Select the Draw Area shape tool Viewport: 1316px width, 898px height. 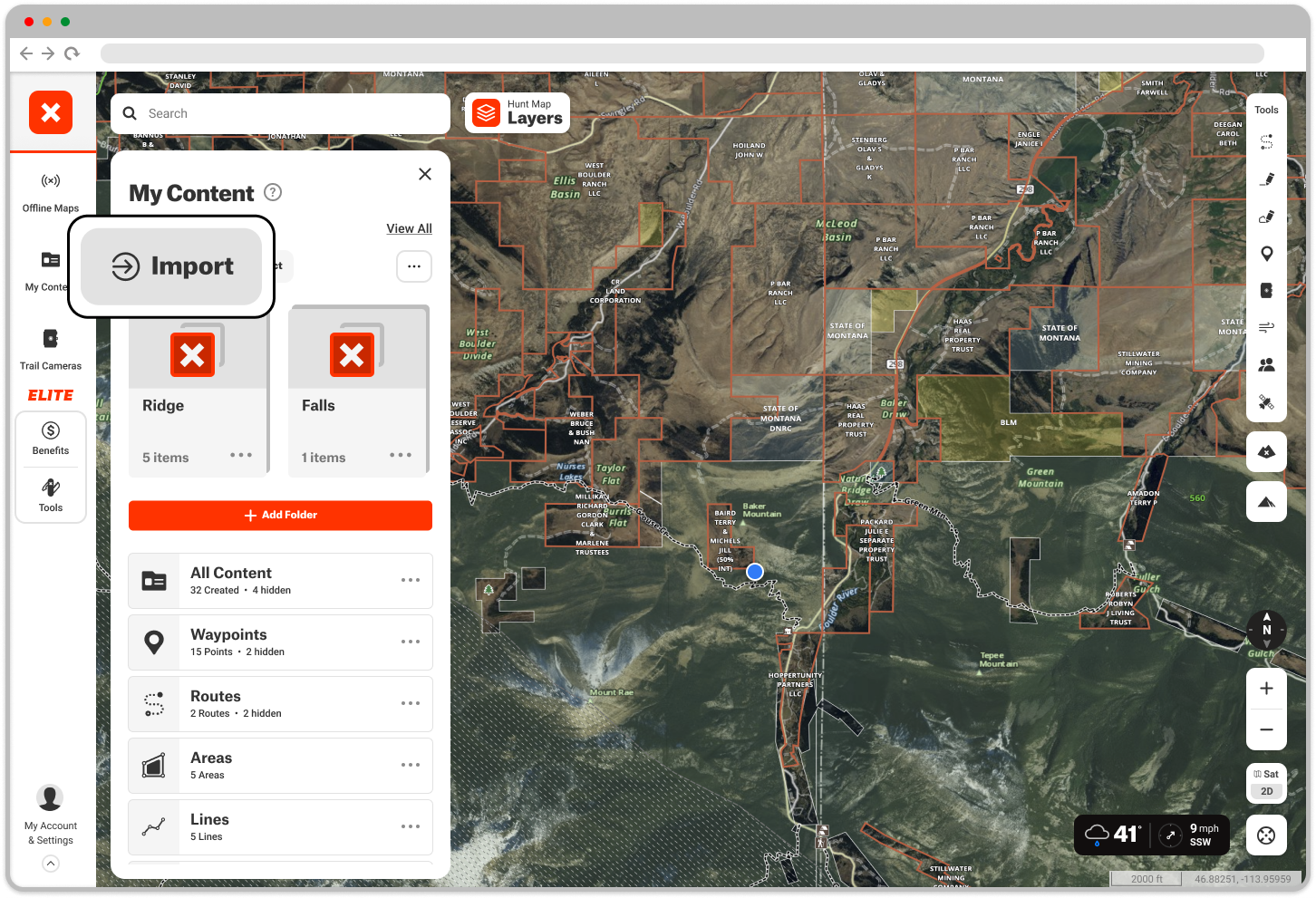[x=1266, y=217]
